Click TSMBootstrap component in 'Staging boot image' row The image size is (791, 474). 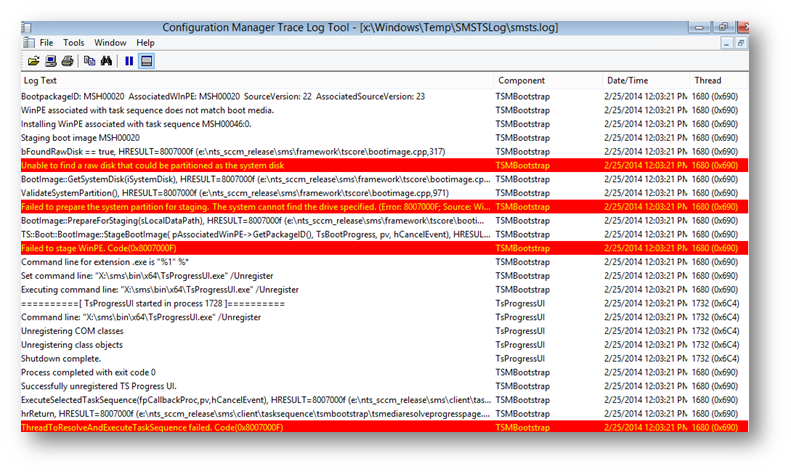tap(523, 138)
